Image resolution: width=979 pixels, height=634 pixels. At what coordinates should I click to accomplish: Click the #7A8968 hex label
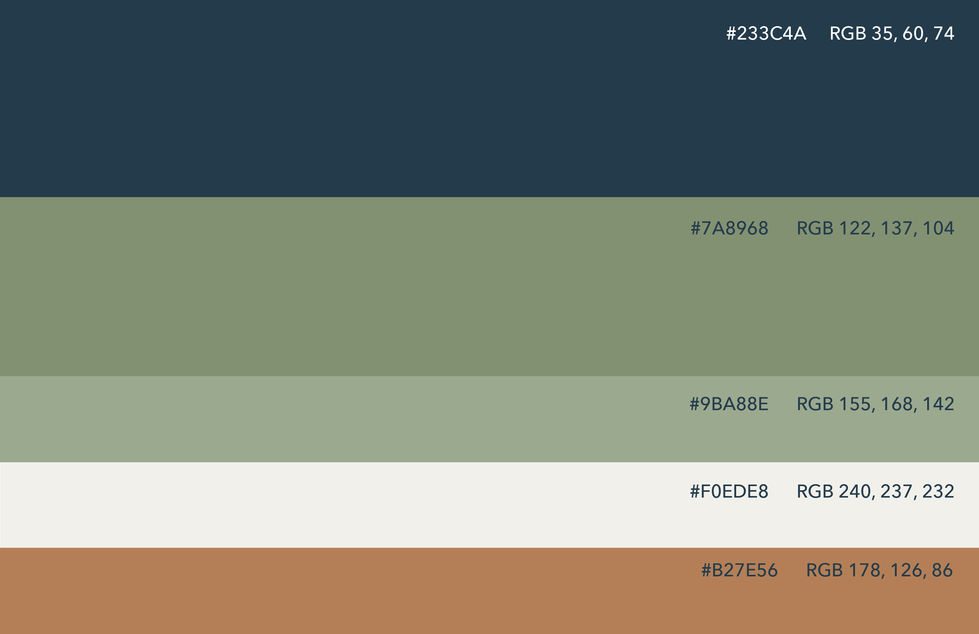(x=729, y=228)
